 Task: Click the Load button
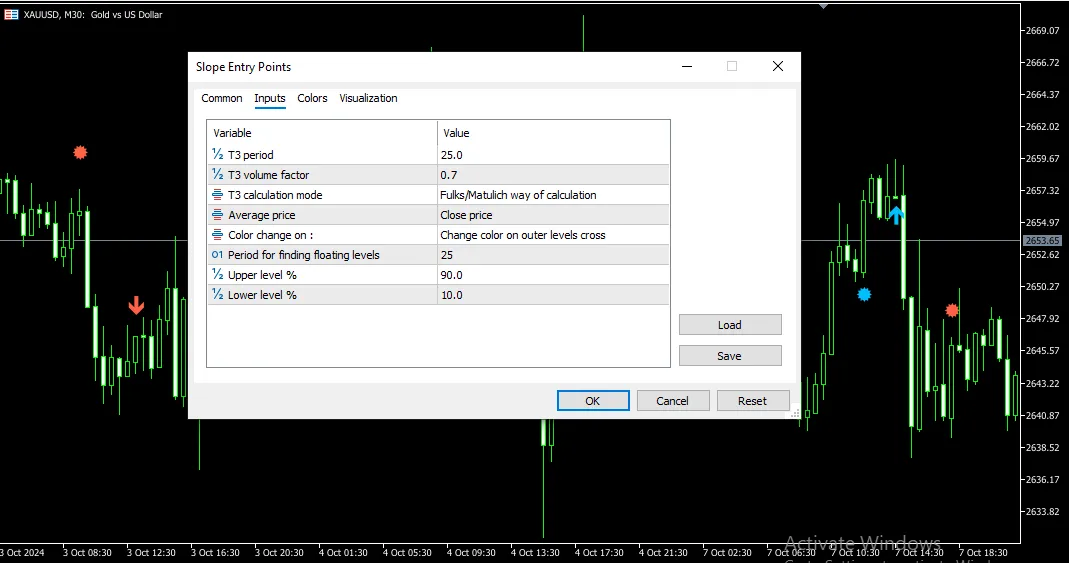[729, 325]
